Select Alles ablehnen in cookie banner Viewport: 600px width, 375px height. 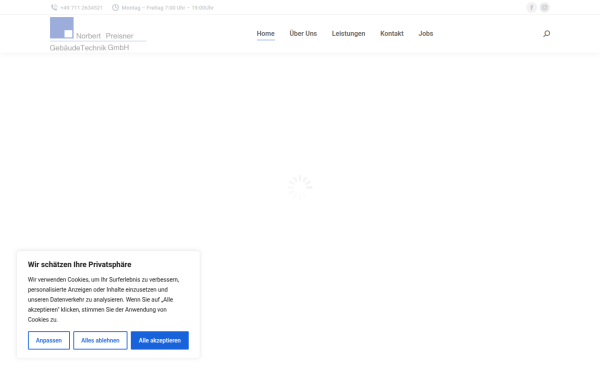pyautogui.click(x=100, y=340)
